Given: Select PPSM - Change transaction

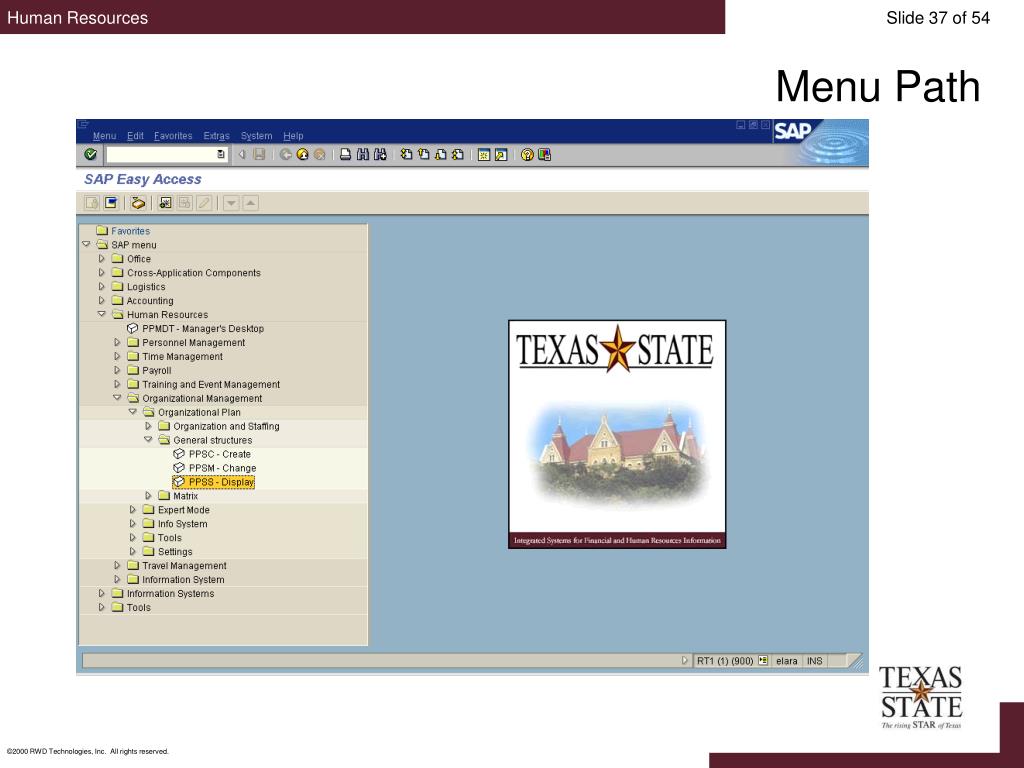Looking at the screenshot, I should coord(215,468).
